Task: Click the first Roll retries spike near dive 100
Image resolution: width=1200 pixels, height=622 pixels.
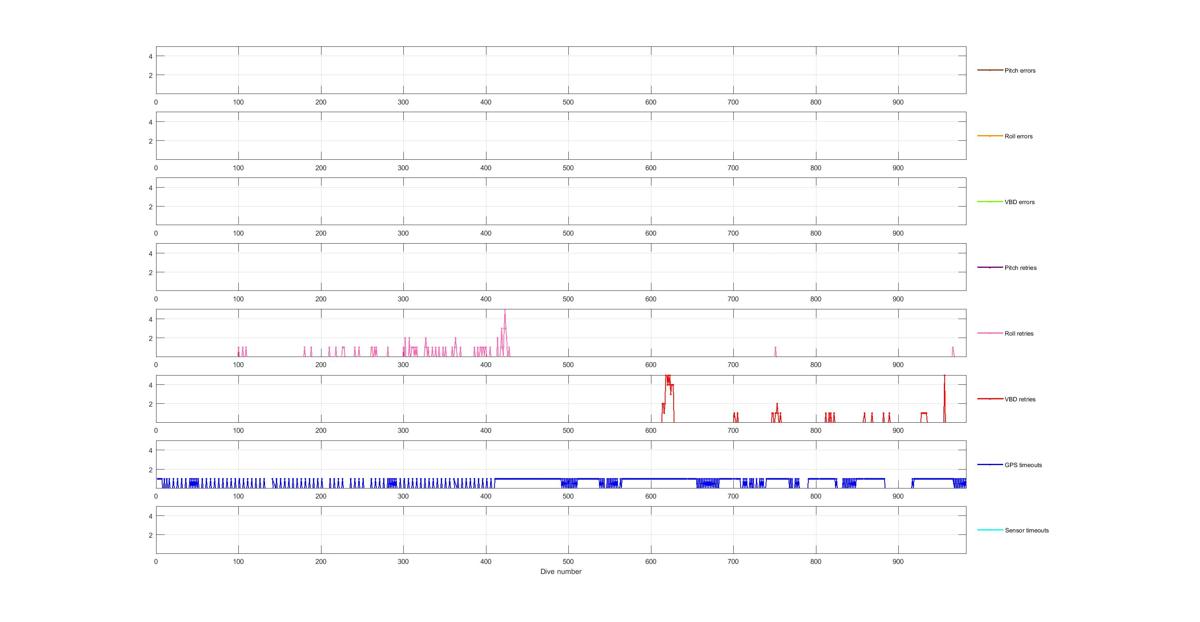Action: pos(239,350)
